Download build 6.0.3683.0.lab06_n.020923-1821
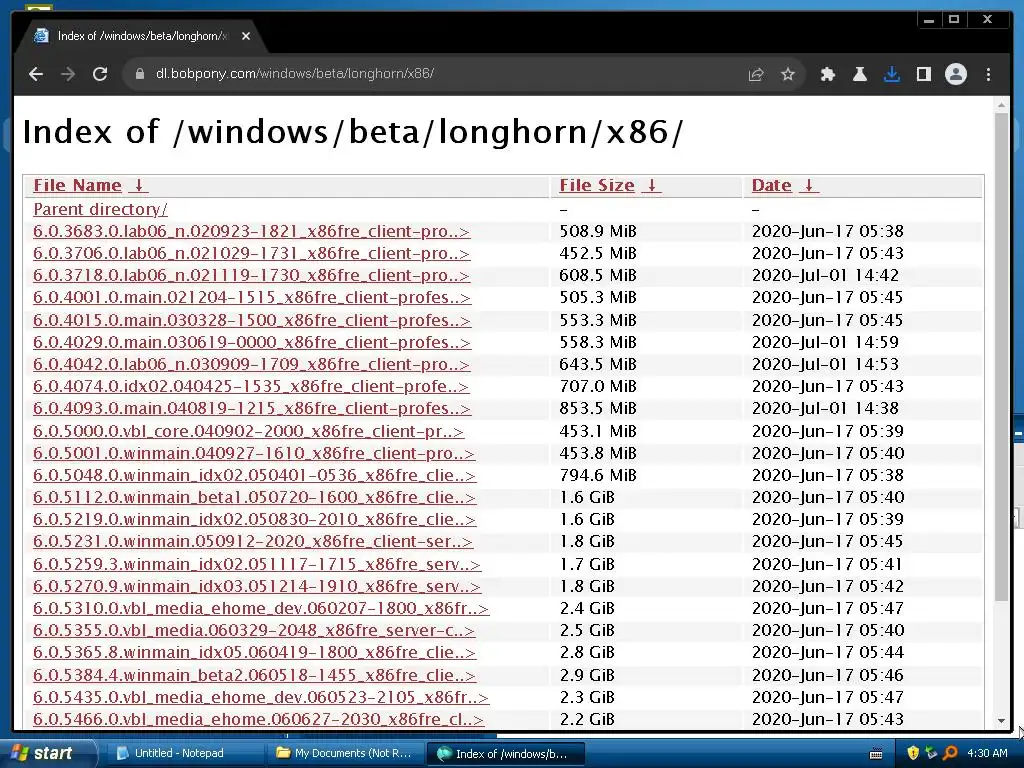1024x768 pixels. (251, 231)
